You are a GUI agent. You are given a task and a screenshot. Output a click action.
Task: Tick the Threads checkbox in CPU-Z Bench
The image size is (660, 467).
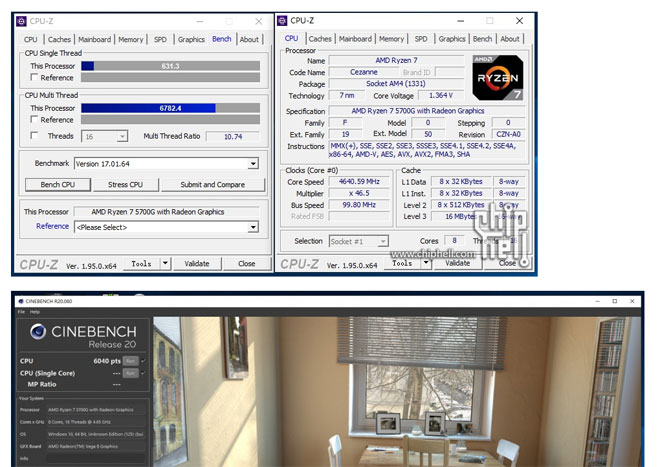click(x=34, y=135)
